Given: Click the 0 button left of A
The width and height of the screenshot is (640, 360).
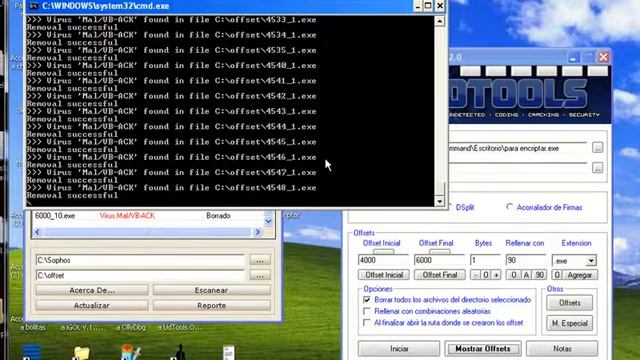Looking at the screenshot, I should click(513, 275).
